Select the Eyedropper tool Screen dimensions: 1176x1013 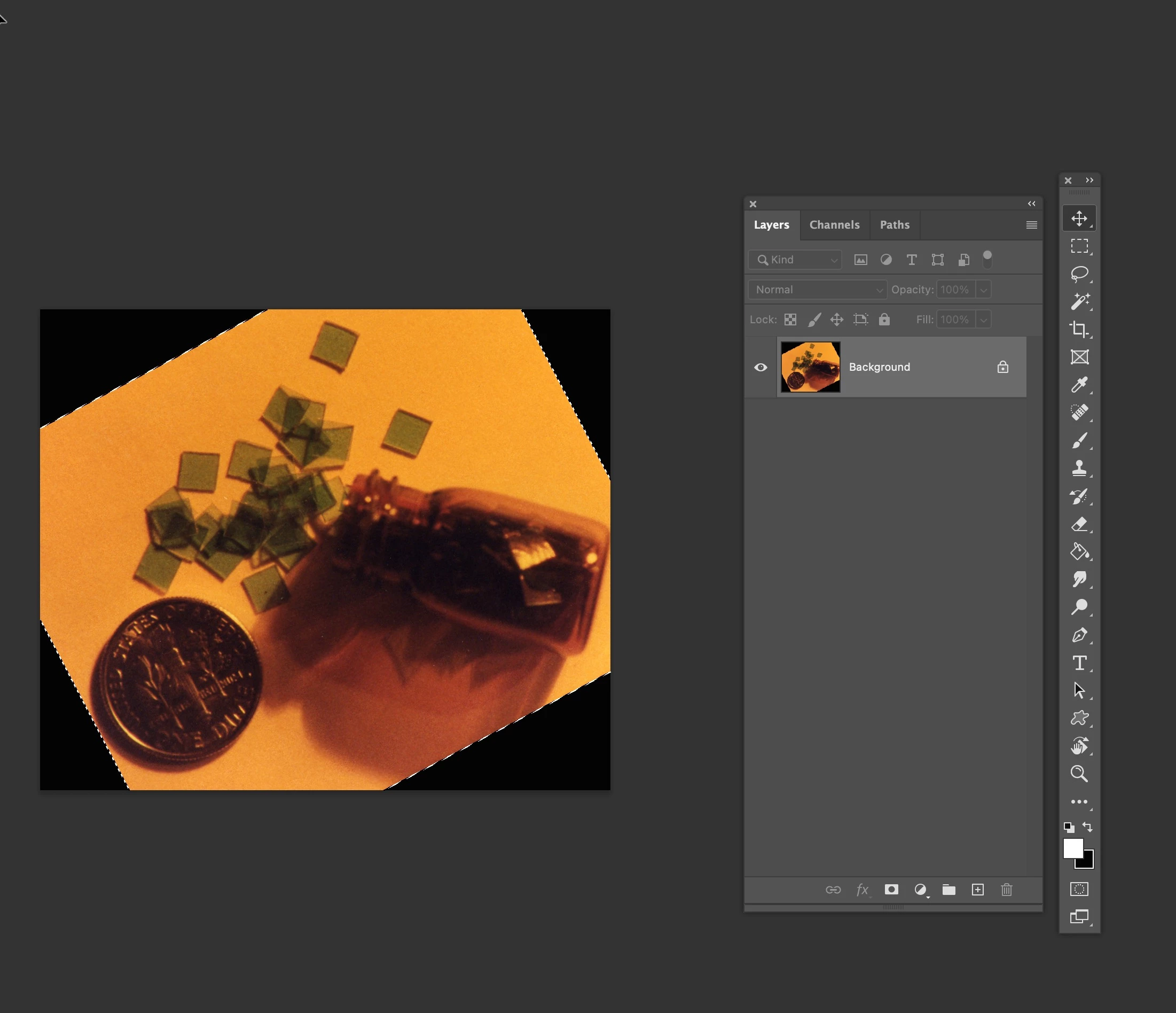pos(1079,385)
